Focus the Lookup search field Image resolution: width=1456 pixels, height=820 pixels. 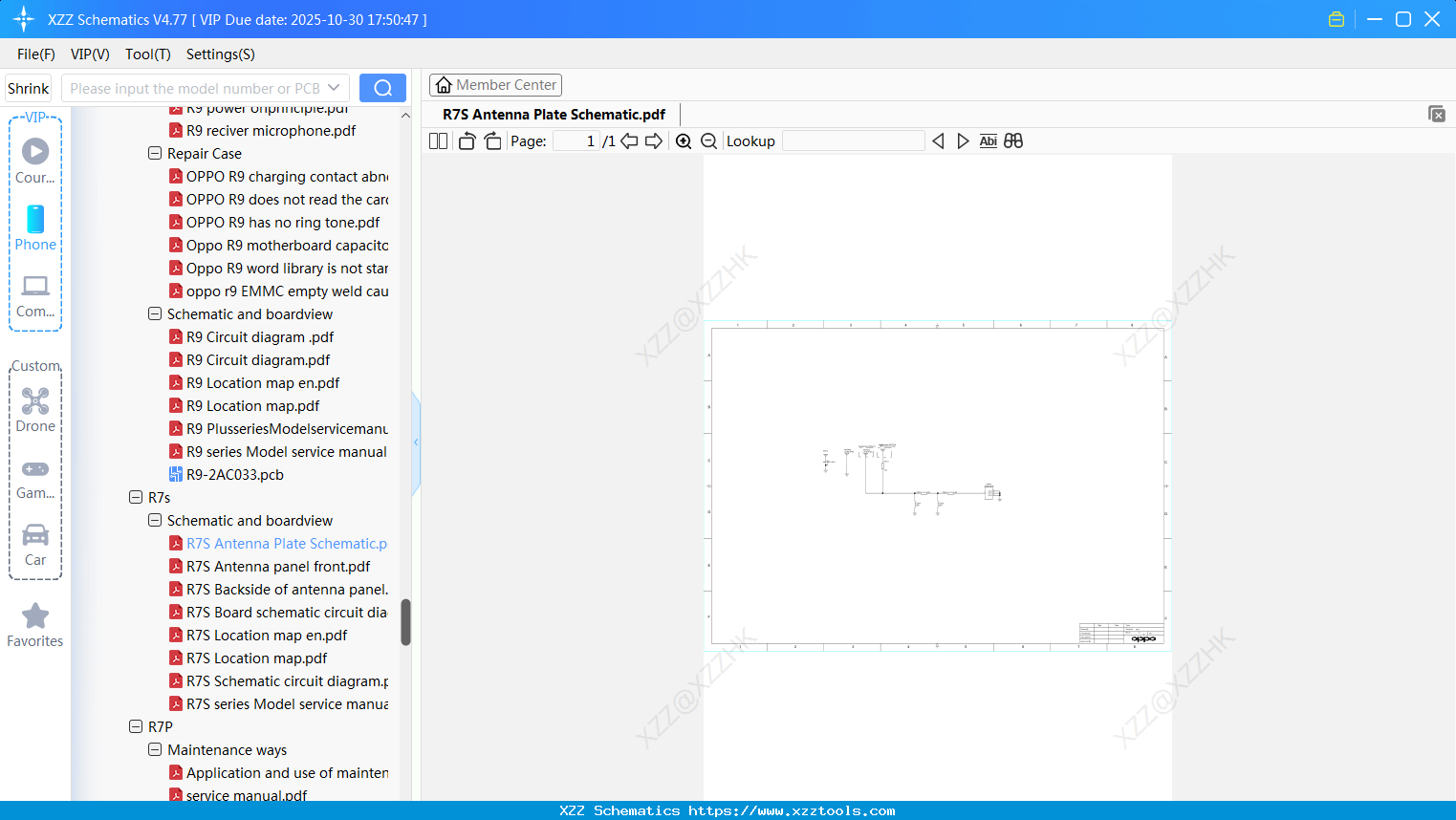pos(853,141)
